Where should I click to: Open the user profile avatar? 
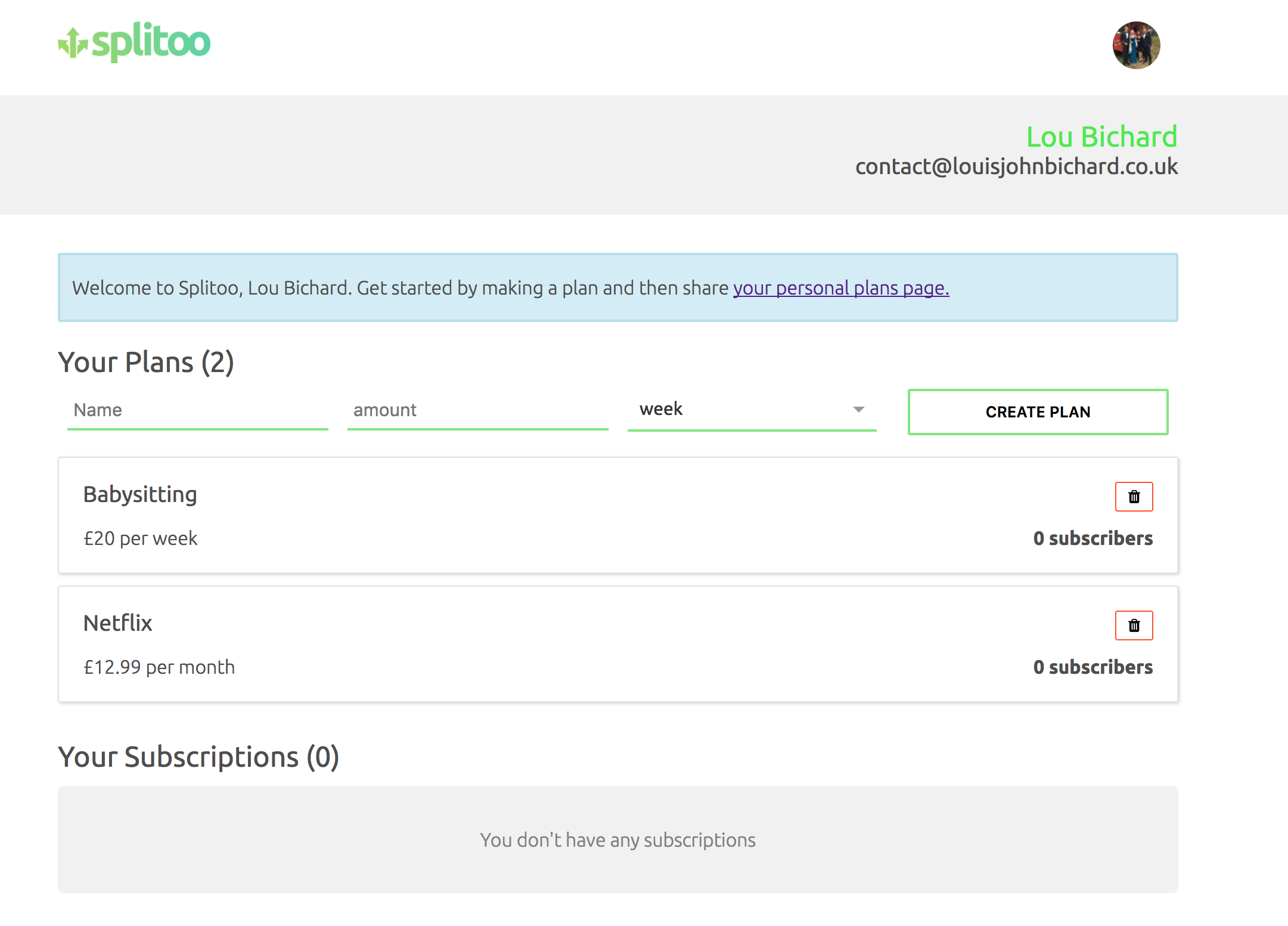pos(1135,45)
